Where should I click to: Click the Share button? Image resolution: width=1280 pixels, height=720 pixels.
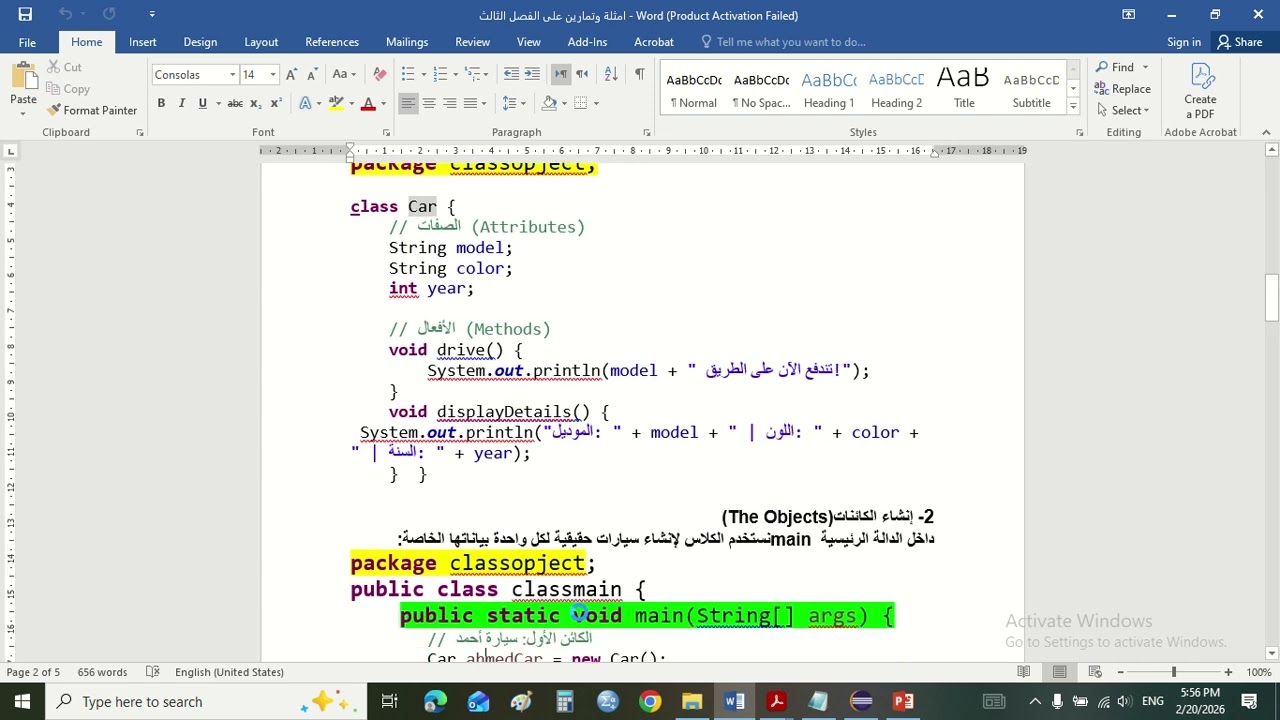coord(1240,42)
